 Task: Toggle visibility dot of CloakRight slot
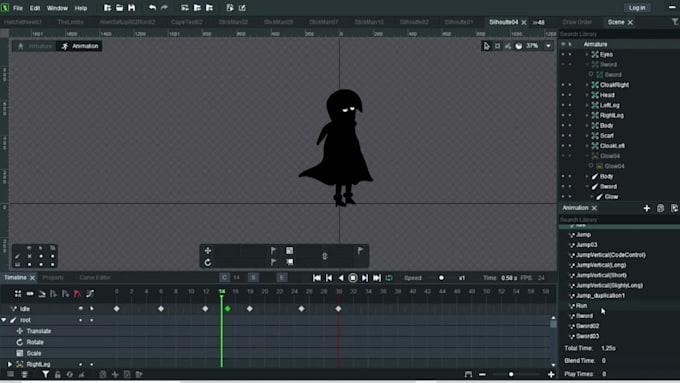click(563, 85)
